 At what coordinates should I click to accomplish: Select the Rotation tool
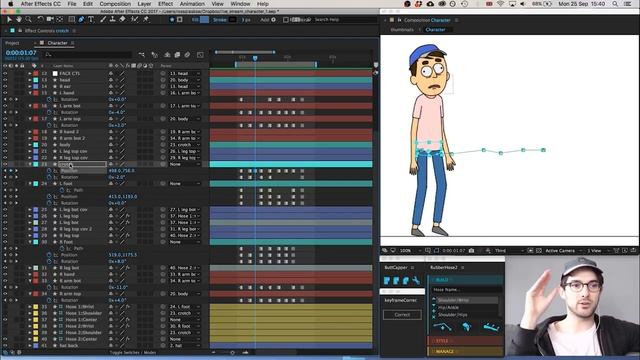[40, 19]
